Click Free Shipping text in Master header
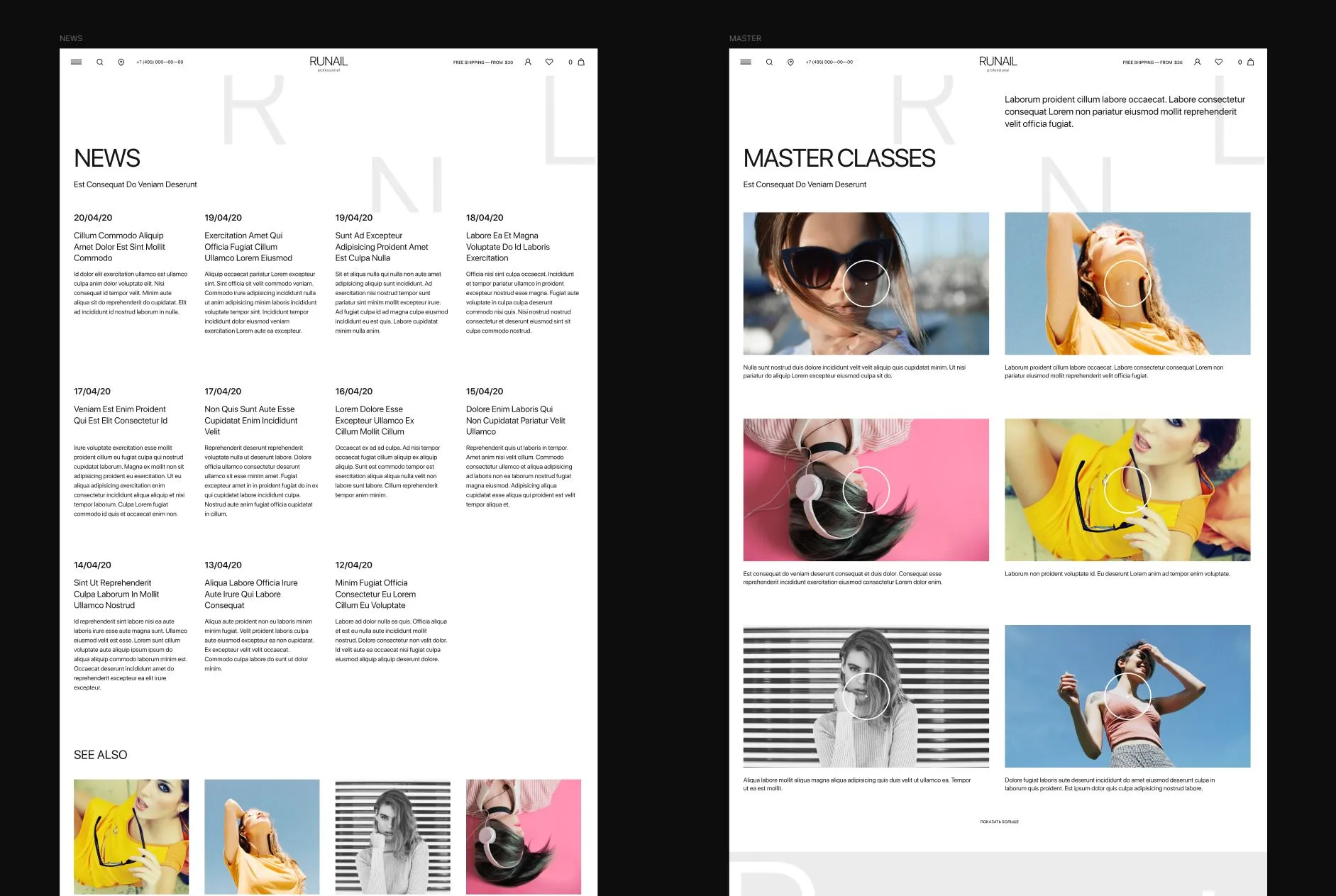The width and height of the screenshot is (1336, 896). [1152, 62]
